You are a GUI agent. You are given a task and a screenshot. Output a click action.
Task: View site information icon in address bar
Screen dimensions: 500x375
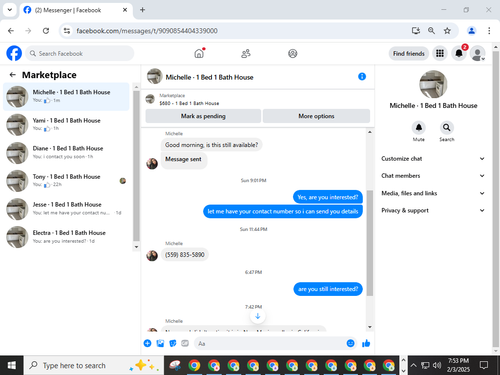point(67,31)
